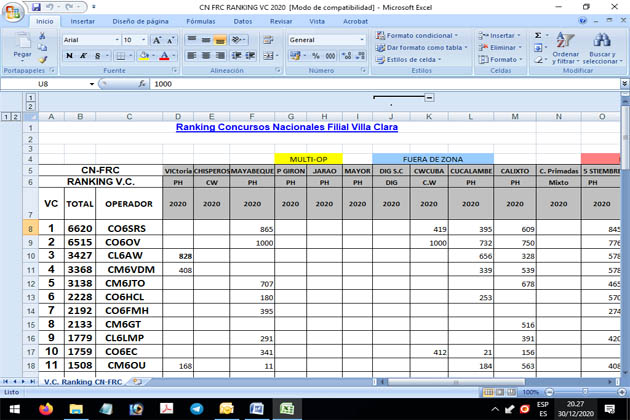The image size is (630, 420).
Task: Apply fill color bucket
Action: pyautogui.click(x=144, y=55)
